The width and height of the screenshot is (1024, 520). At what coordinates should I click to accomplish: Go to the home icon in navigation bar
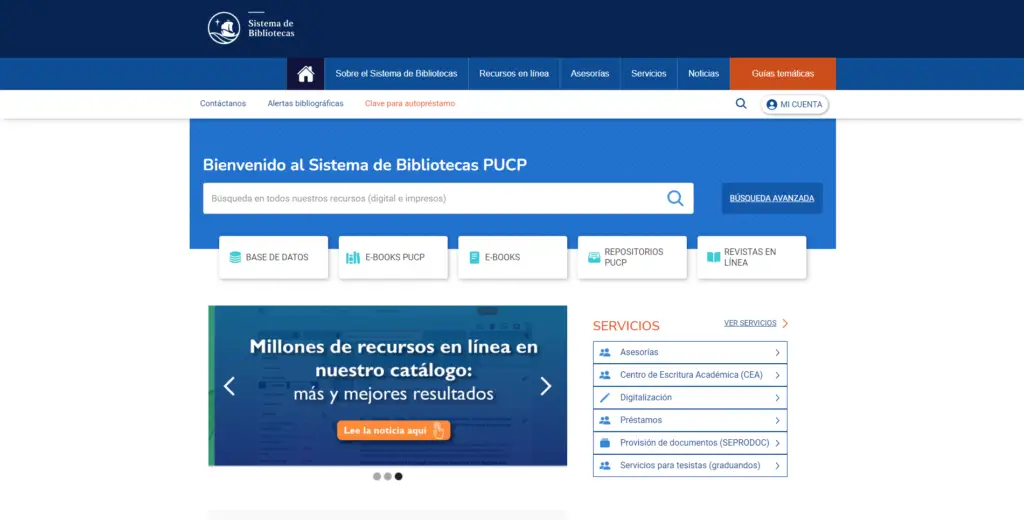[306, 74]
